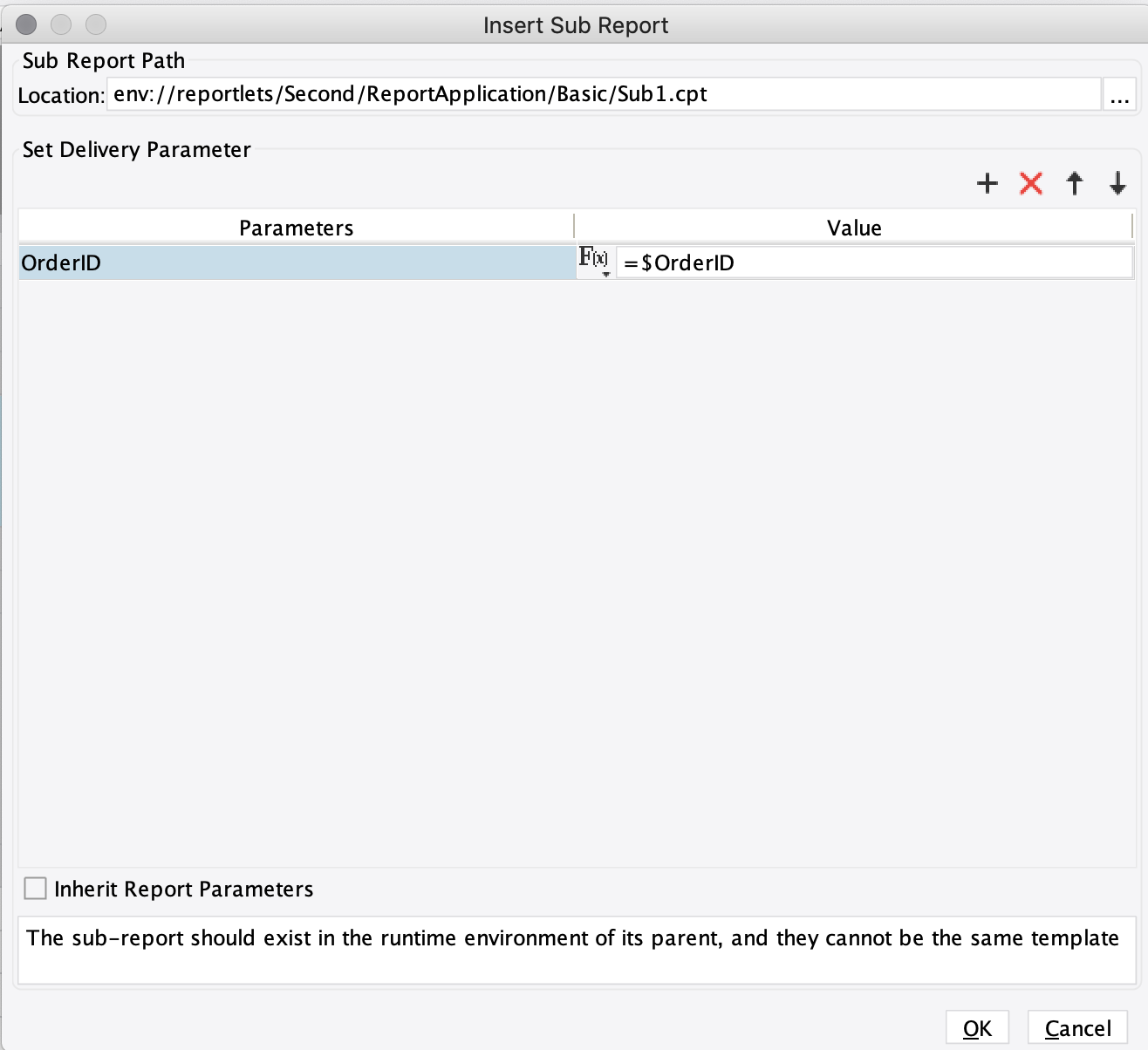This screenshot has height=1050, width=1148.
Task: Move the OrderID parameter down
Action: 1117,184
